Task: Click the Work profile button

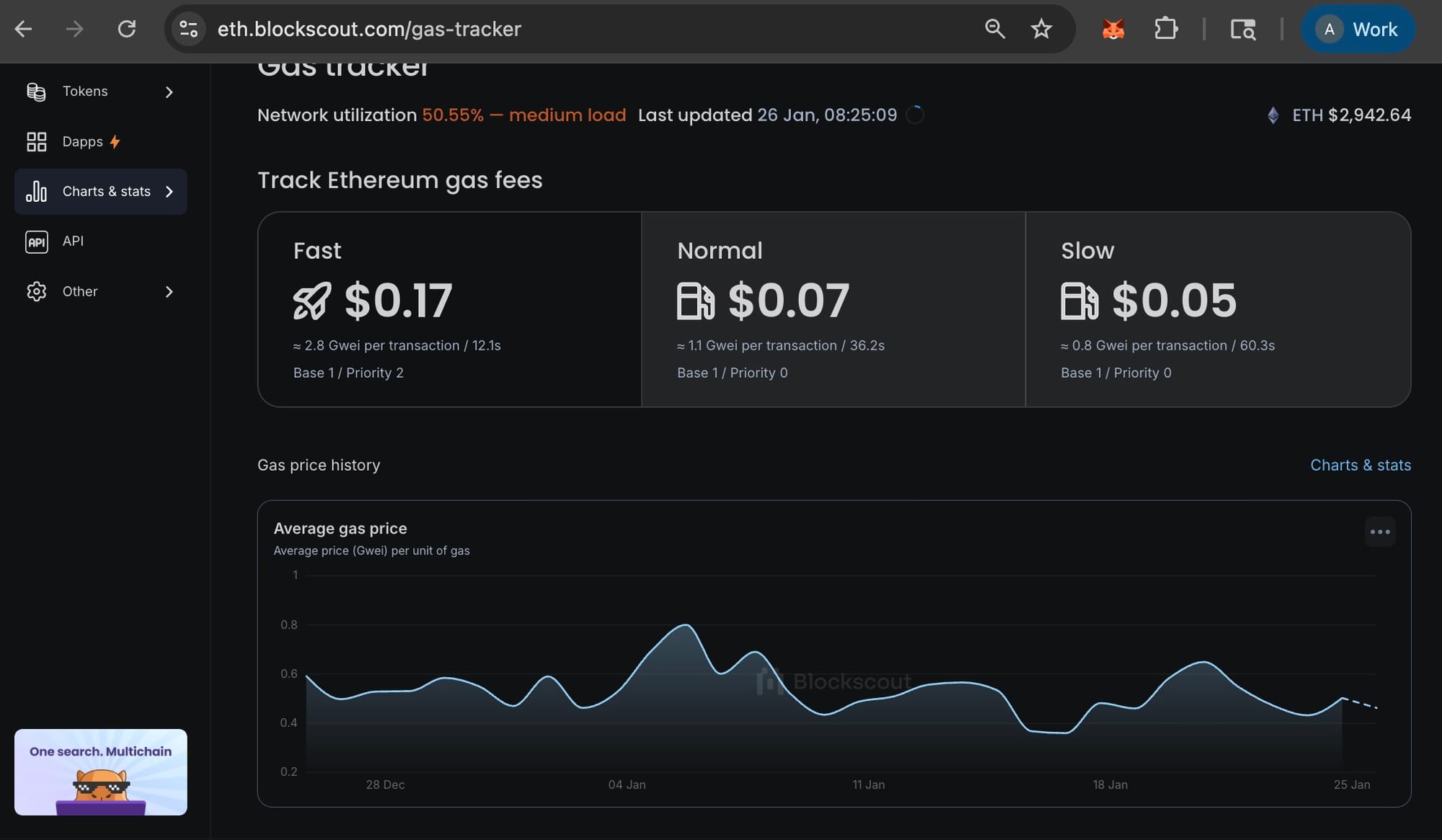Action: click(1358, 29)
